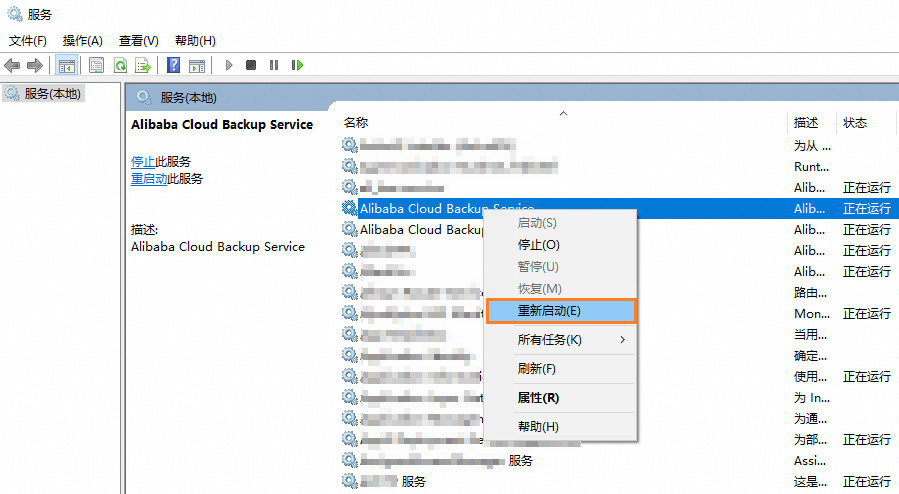Click the '为通...' description cell
Viewport: 899px width, 494px height.
click(x=810, y=419)
